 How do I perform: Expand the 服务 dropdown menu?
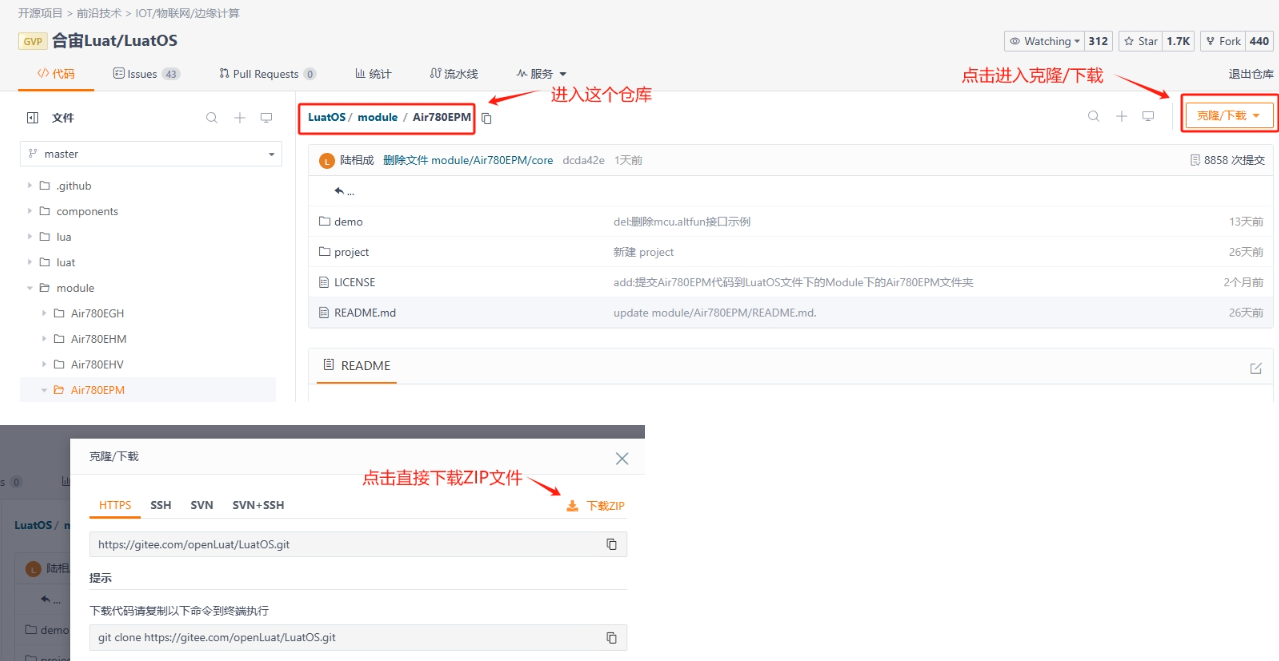click(x=542, y=74)
